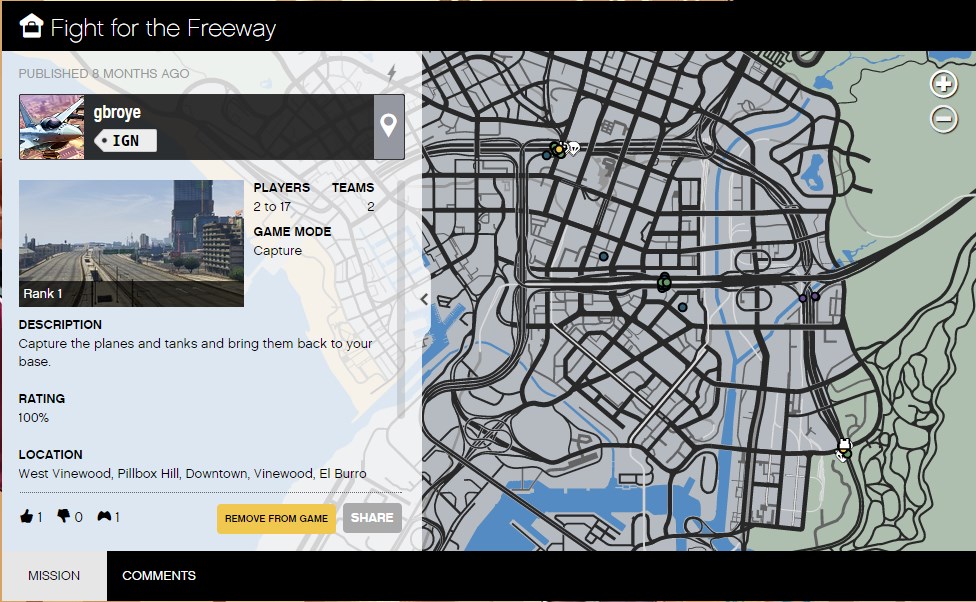Viewport: 976px width, 602px height.
Task: Click the "Rank 1" label on the preview
Action: tap(42, 294)
